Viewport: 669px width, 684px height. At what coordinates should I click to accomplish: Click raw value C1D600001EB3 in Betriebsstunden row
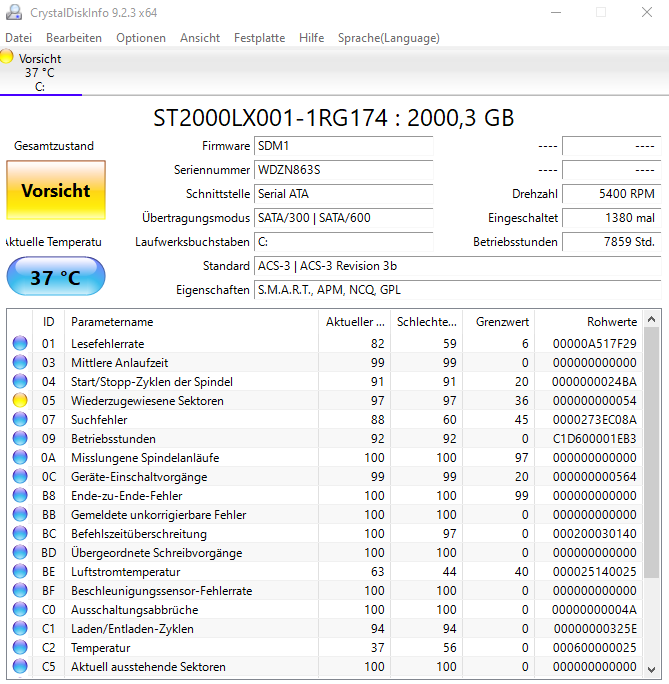pos(595,439)
